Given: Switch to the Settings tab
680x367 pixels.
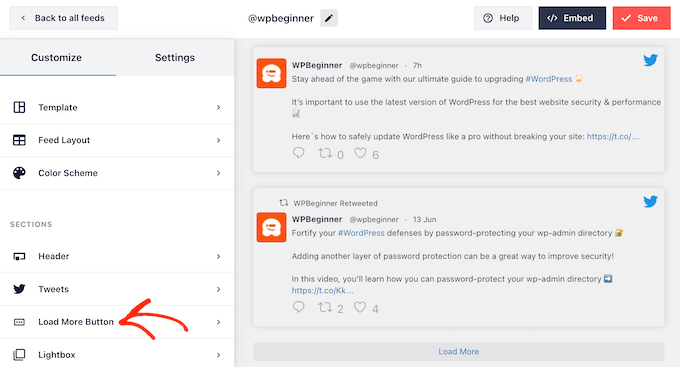Looking at the screenshot, I should (x=175, y=58).
